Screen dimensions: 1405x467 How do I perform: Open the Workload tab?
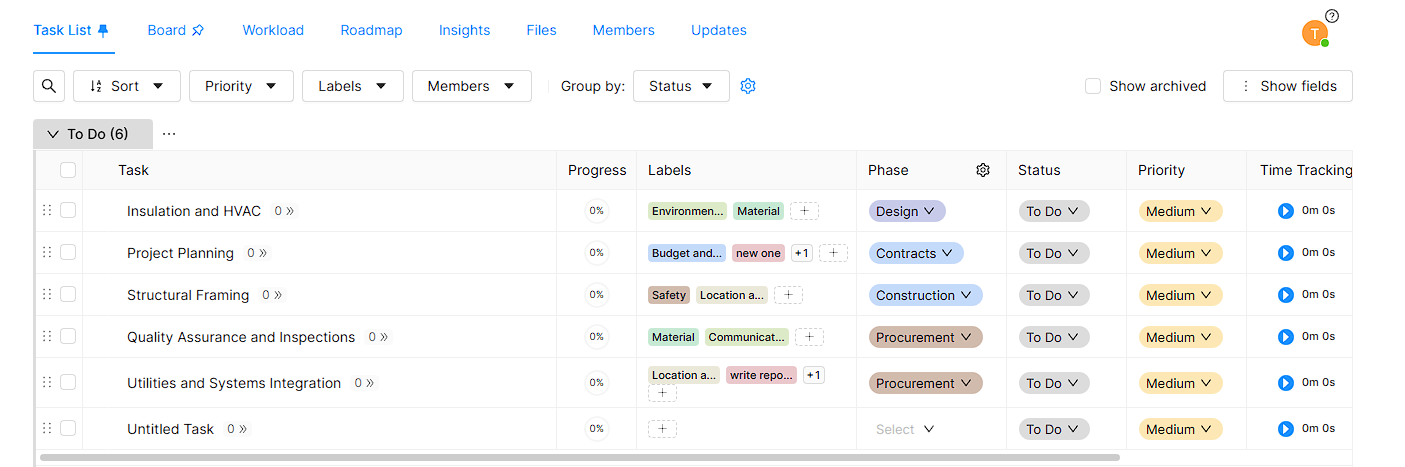(x=273, y=30)
